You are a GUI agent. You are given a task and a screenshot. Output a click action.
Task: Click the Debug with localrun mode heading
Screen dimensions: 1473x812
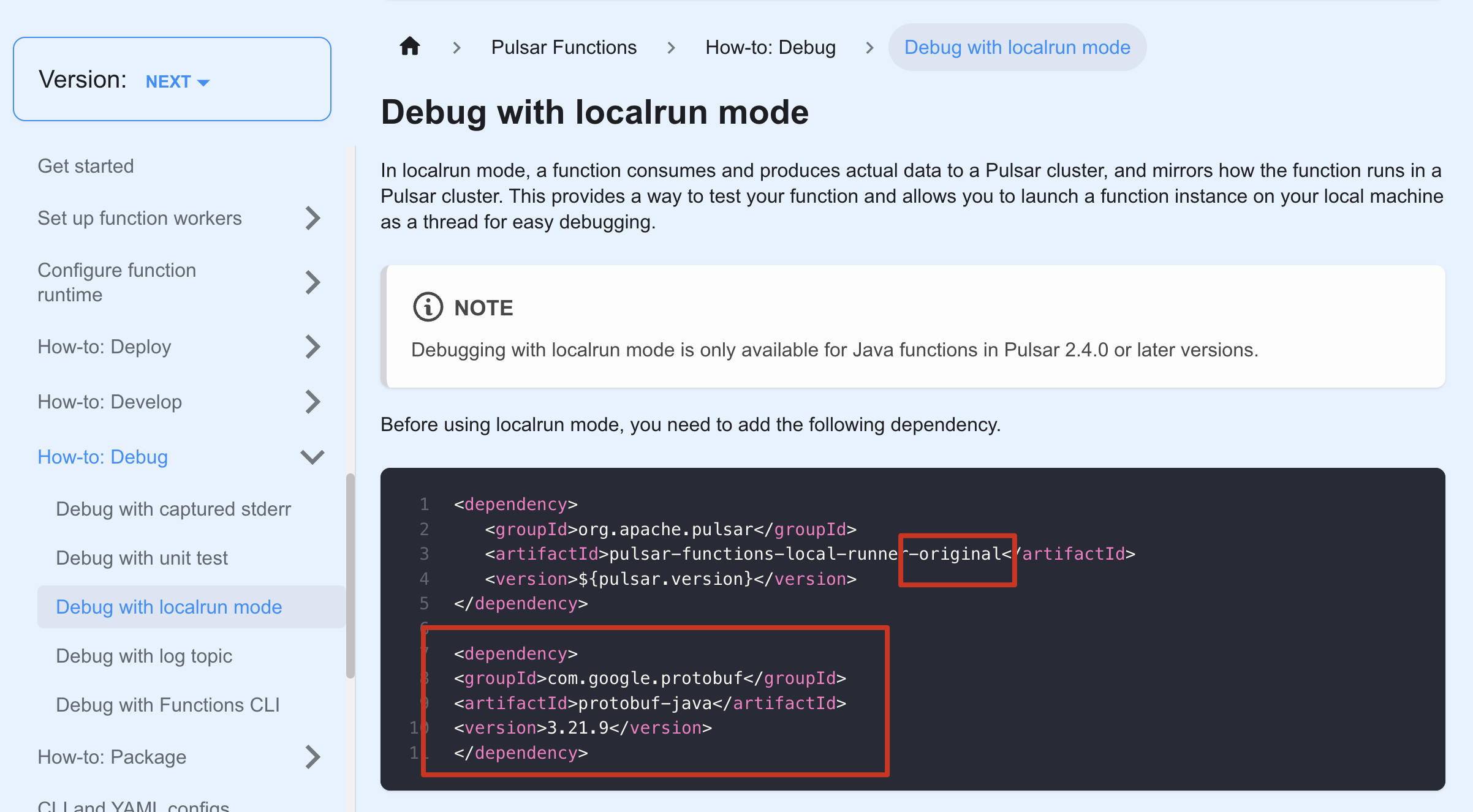(x=594, y=112)
